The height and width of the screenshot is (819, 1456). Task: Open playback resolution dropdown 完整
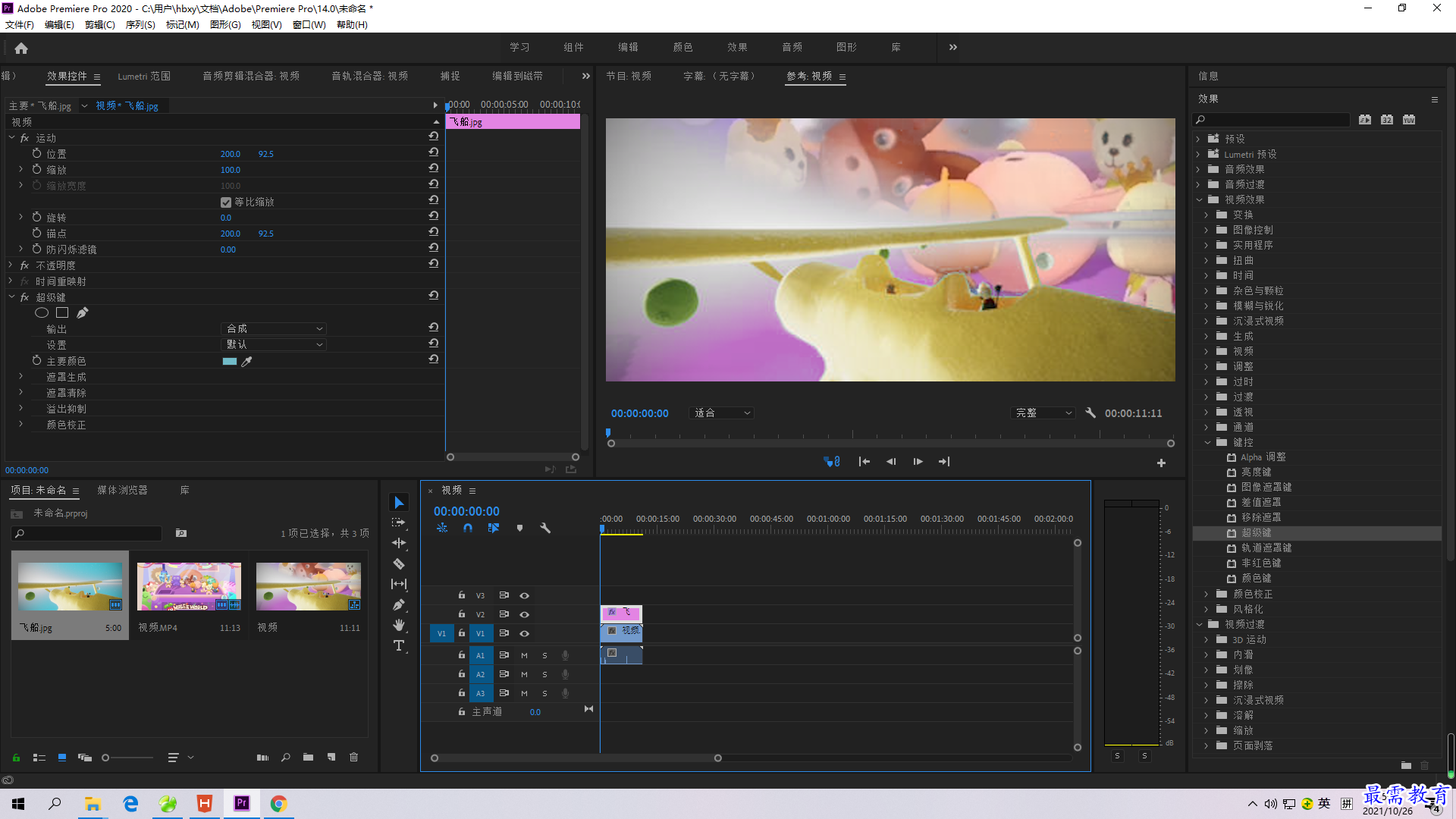[1043, 413]
